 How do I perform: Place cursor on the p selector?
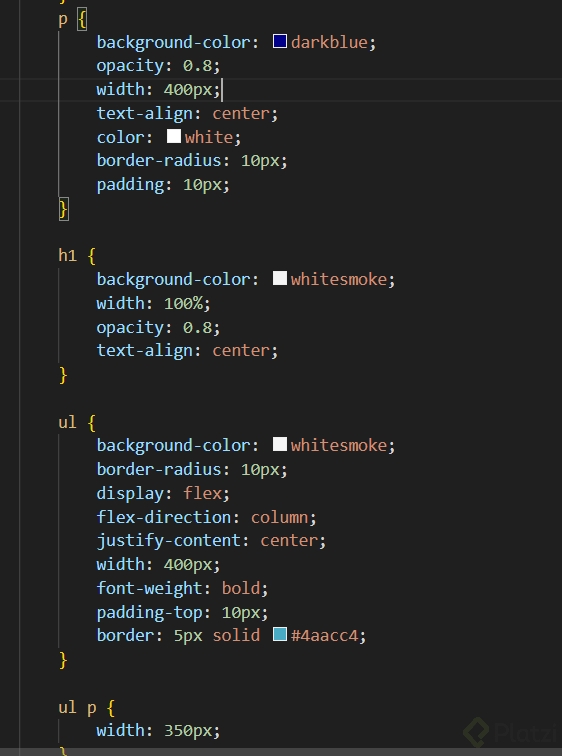point(63,20)
